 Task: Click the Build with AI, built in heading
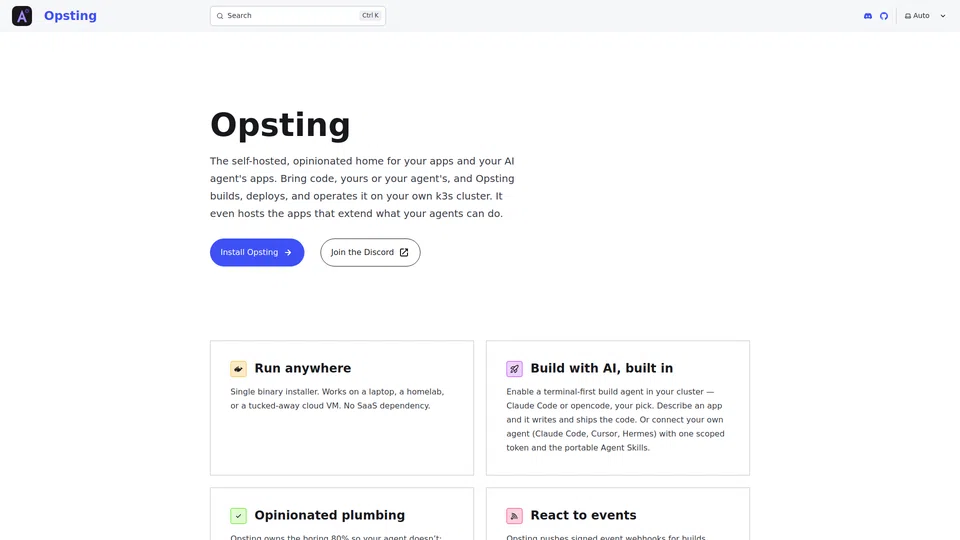(x=601, y=368)
